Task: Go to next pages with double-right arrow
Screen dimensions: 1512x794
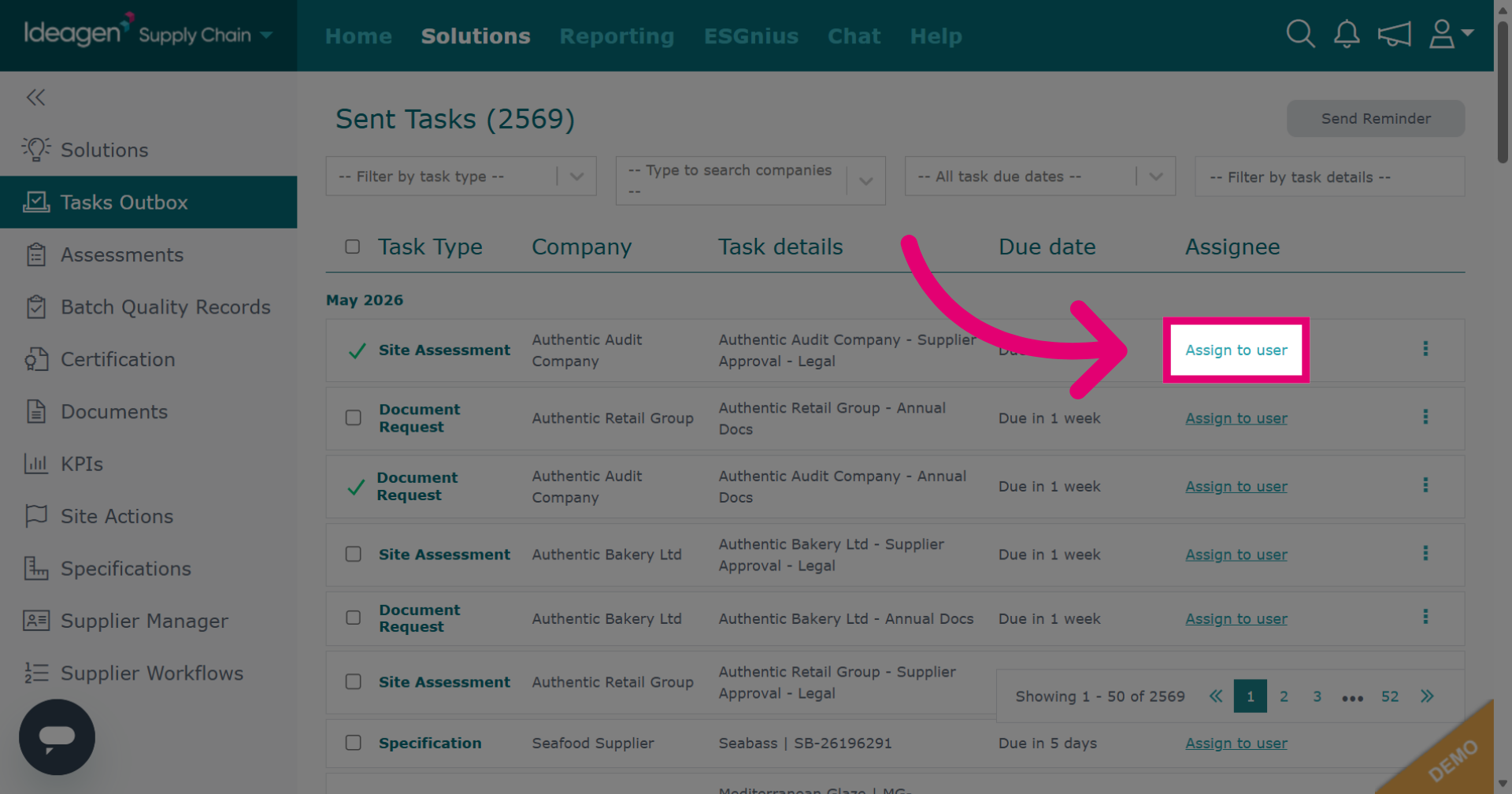Action: click(1427, 696)
